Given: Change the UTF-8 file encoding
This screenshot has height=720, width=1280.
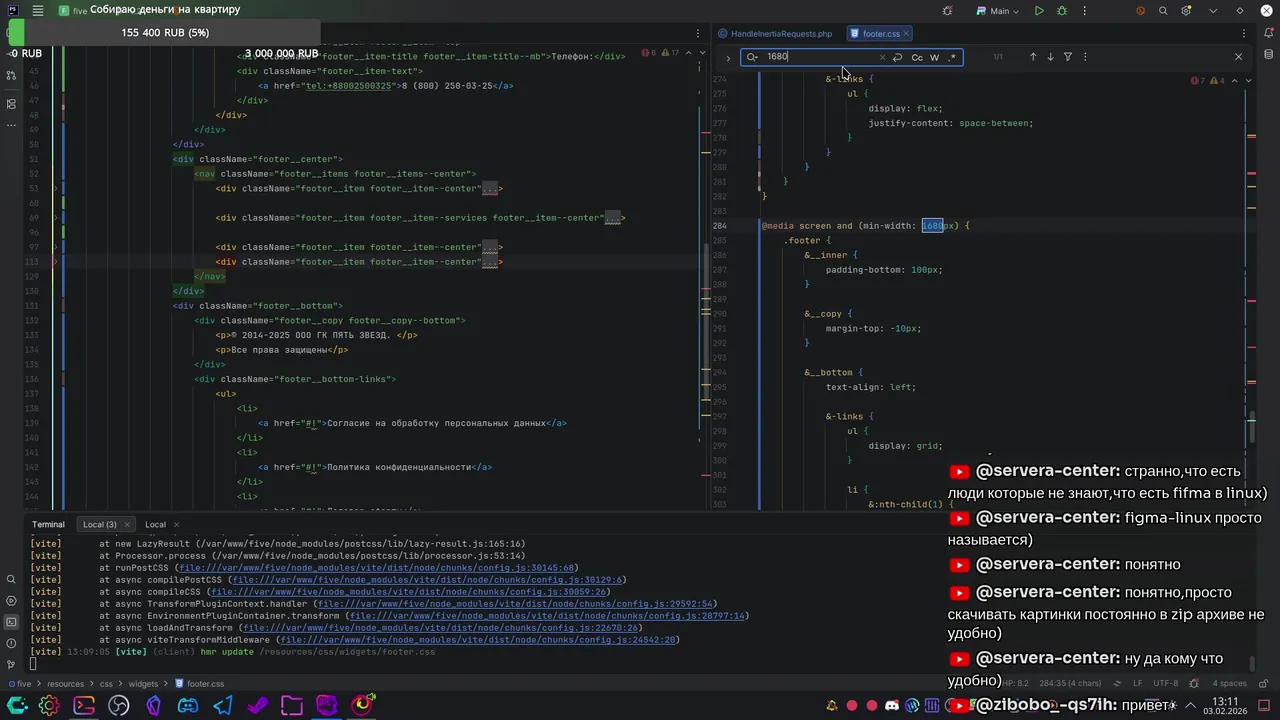Looking at the screenshot, I should 1166,684.
